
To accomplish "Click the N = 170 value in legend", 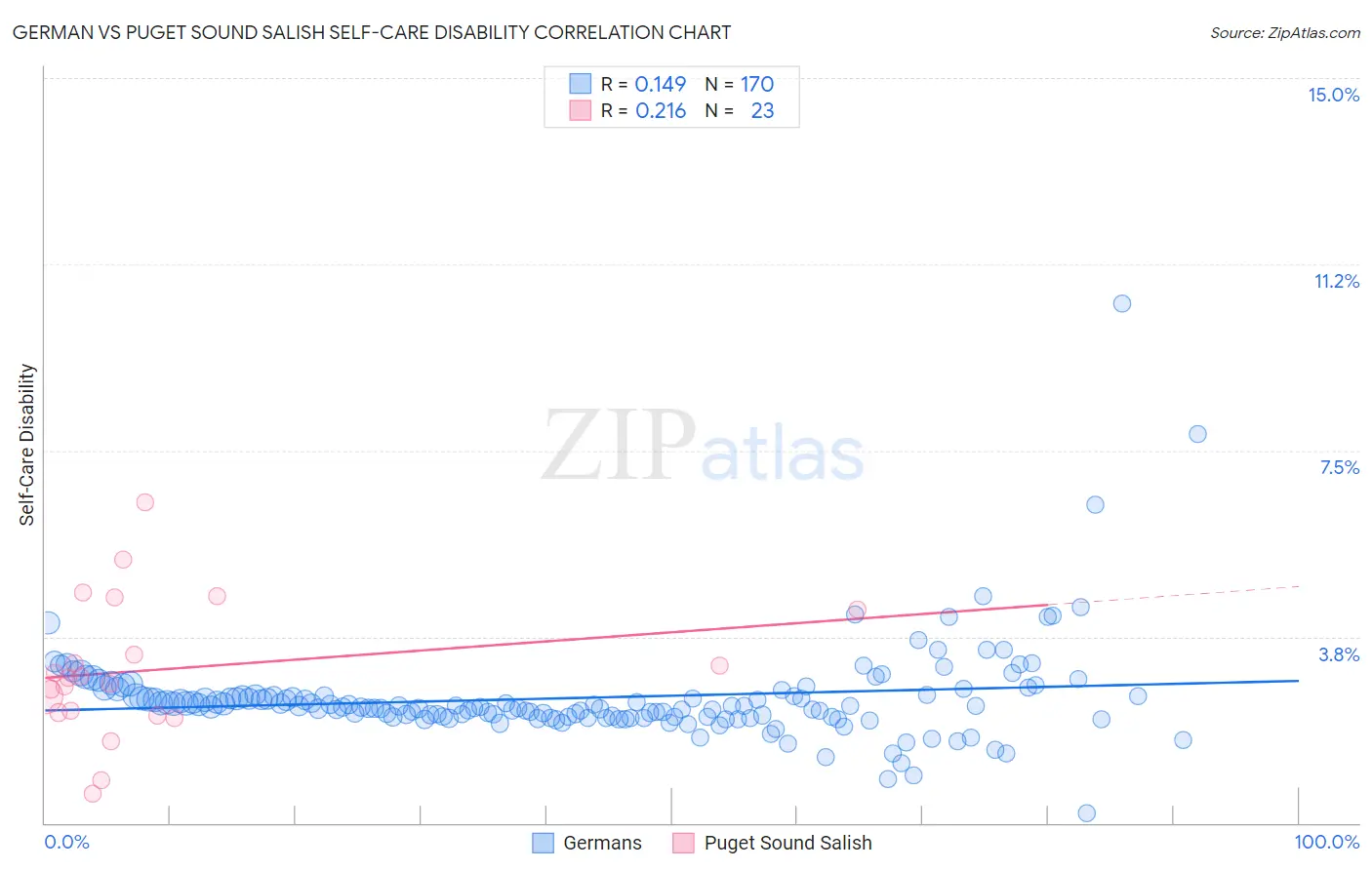I will coord(739,84).
